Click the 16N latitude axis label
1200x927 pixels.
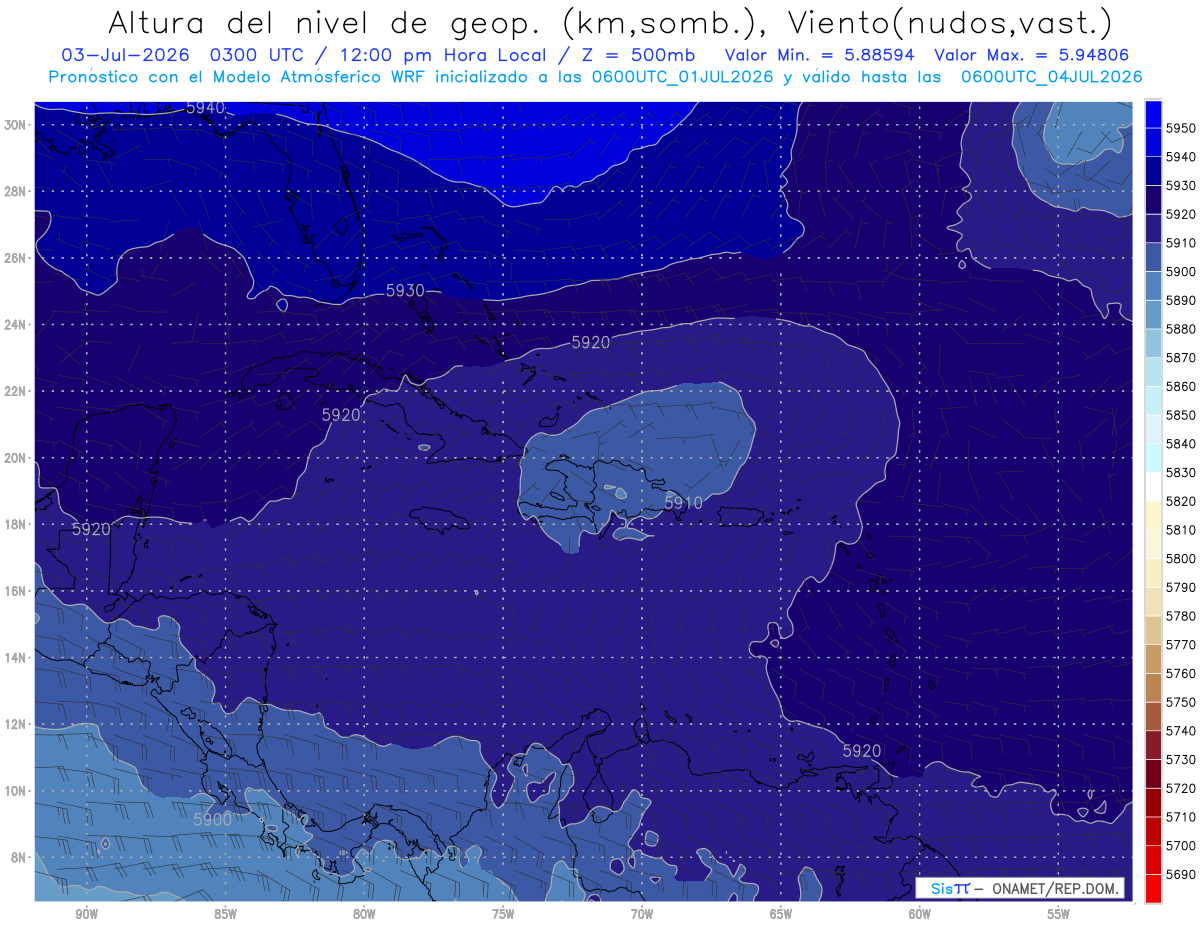tap(16, 591)
